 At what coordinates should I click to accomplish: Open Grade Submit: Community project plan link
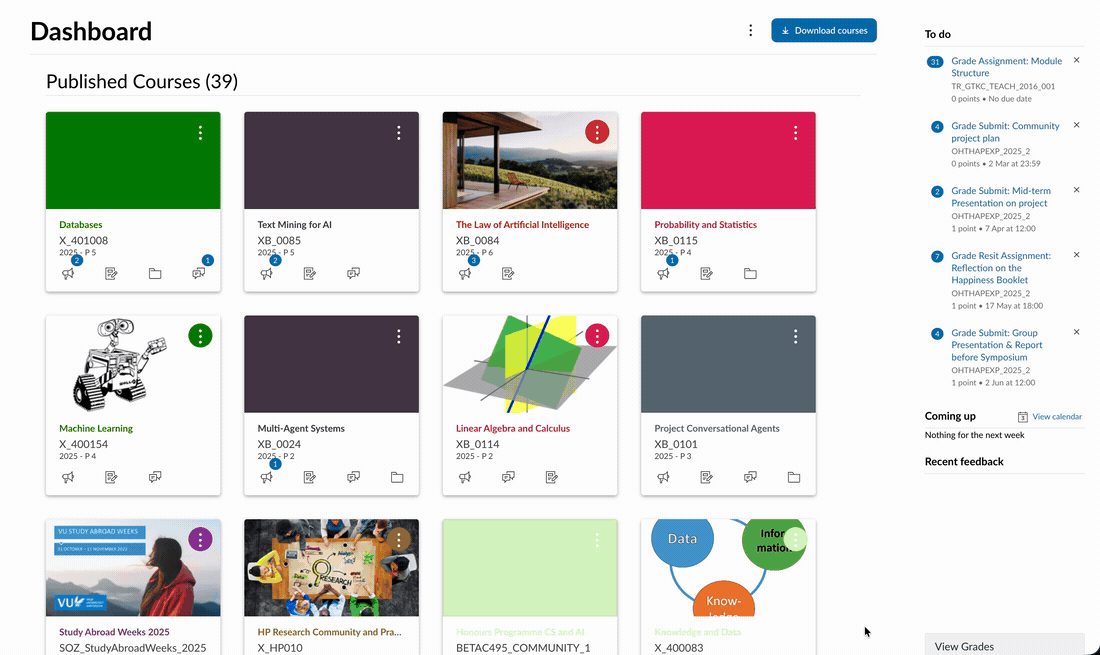click(x=1005, y=132)
